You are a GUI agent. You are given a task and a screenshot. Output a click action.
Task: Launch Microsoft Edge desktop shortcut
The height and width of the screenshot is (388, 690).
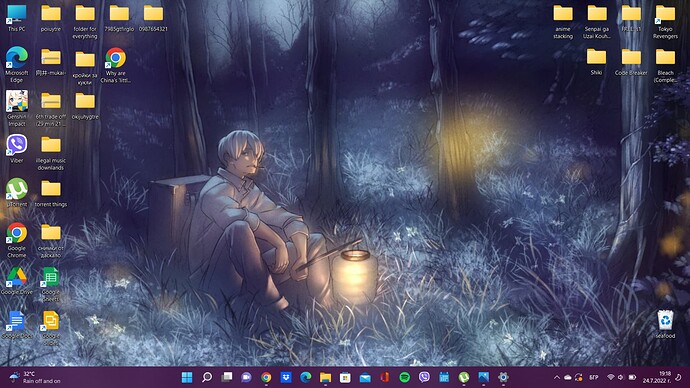[16, 65]
